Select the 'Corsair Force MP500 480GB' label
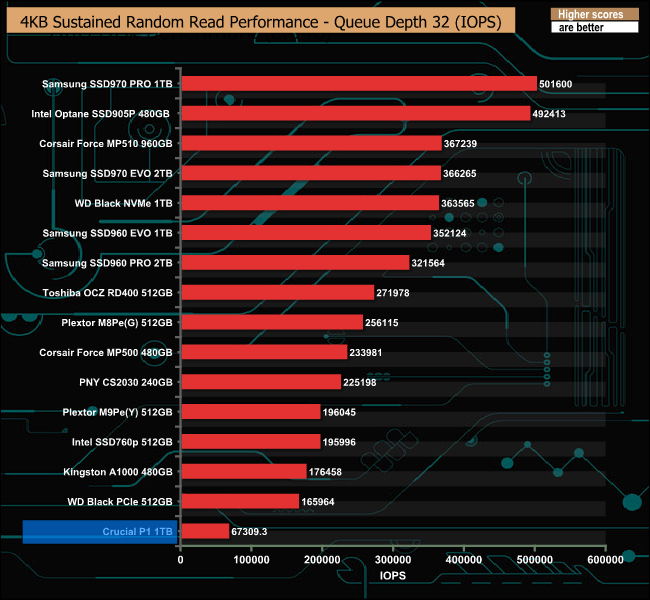The image size is (650, 600). 106,352
